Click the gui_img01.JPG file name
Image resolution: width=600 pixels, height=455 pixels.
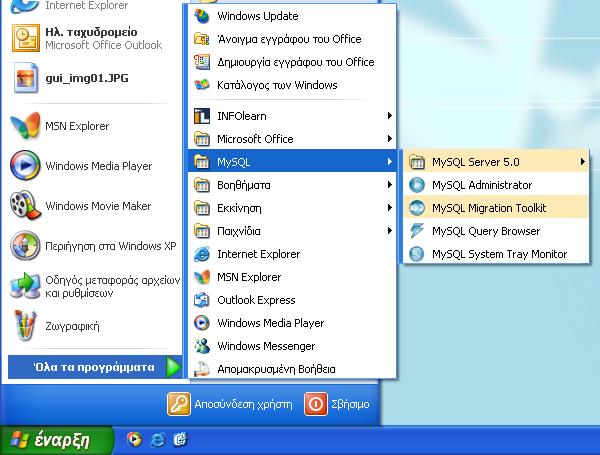pos(87,78)
